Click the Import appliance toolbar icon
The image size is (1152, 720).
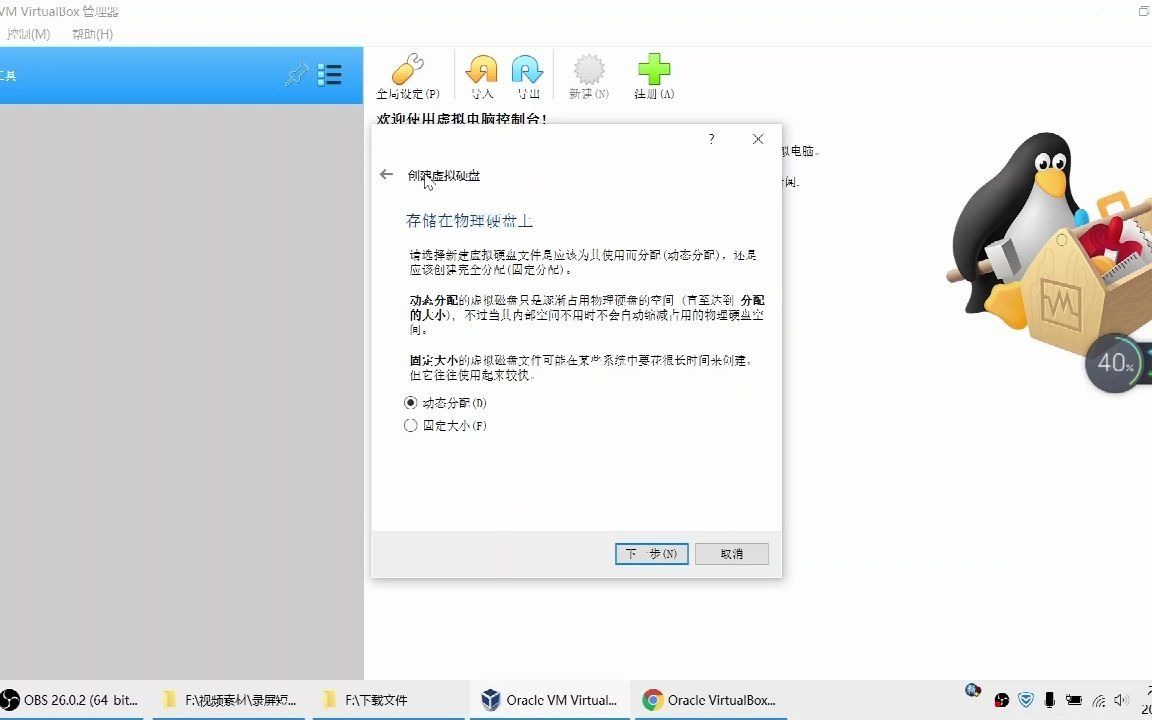(481, 75)
